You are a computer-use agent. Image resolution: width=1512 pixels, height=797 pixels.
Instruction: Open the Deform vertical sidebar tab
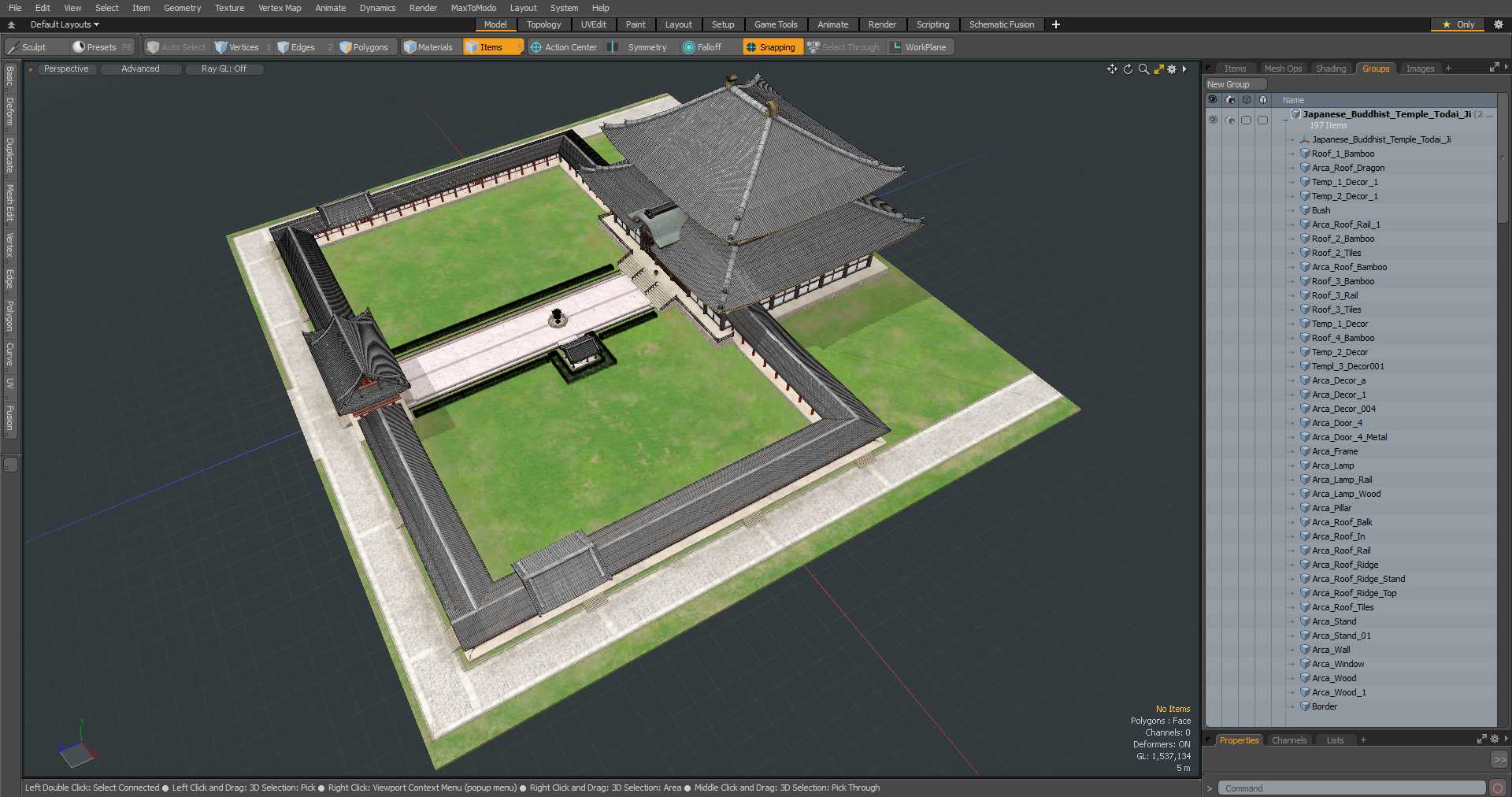[x=10, y=112]
